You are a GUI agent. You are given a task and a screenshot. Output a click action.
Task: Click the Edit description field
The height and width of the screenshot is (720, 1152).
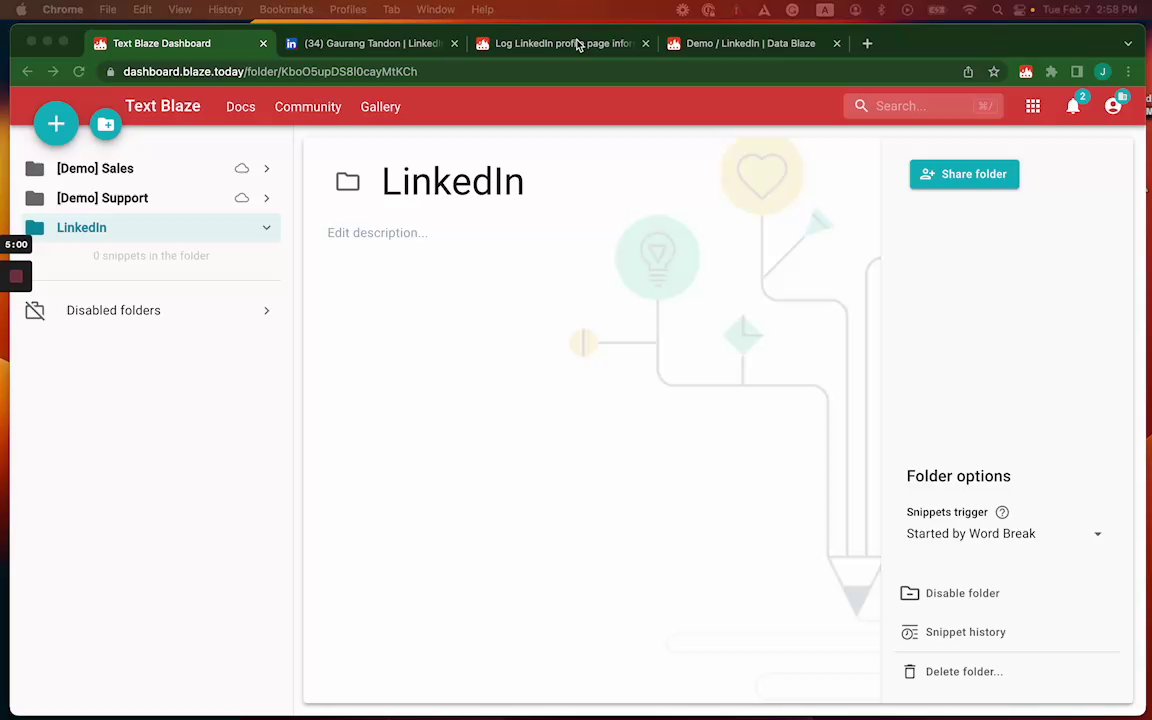(378, 233)
